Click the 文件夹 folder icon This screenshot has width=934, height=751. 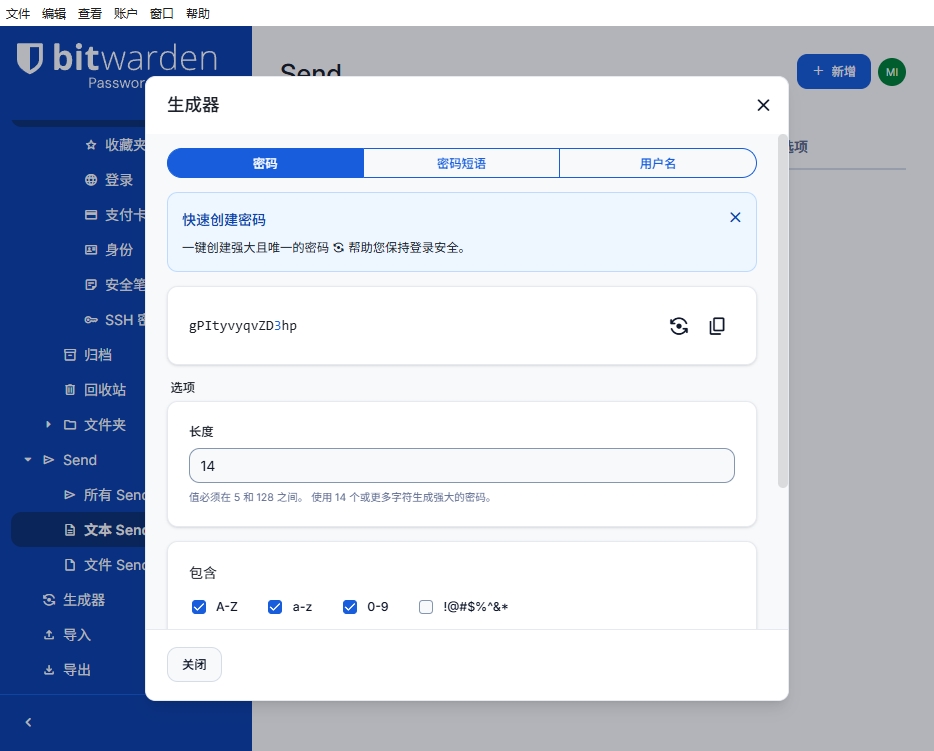click(x=70, y=425)
